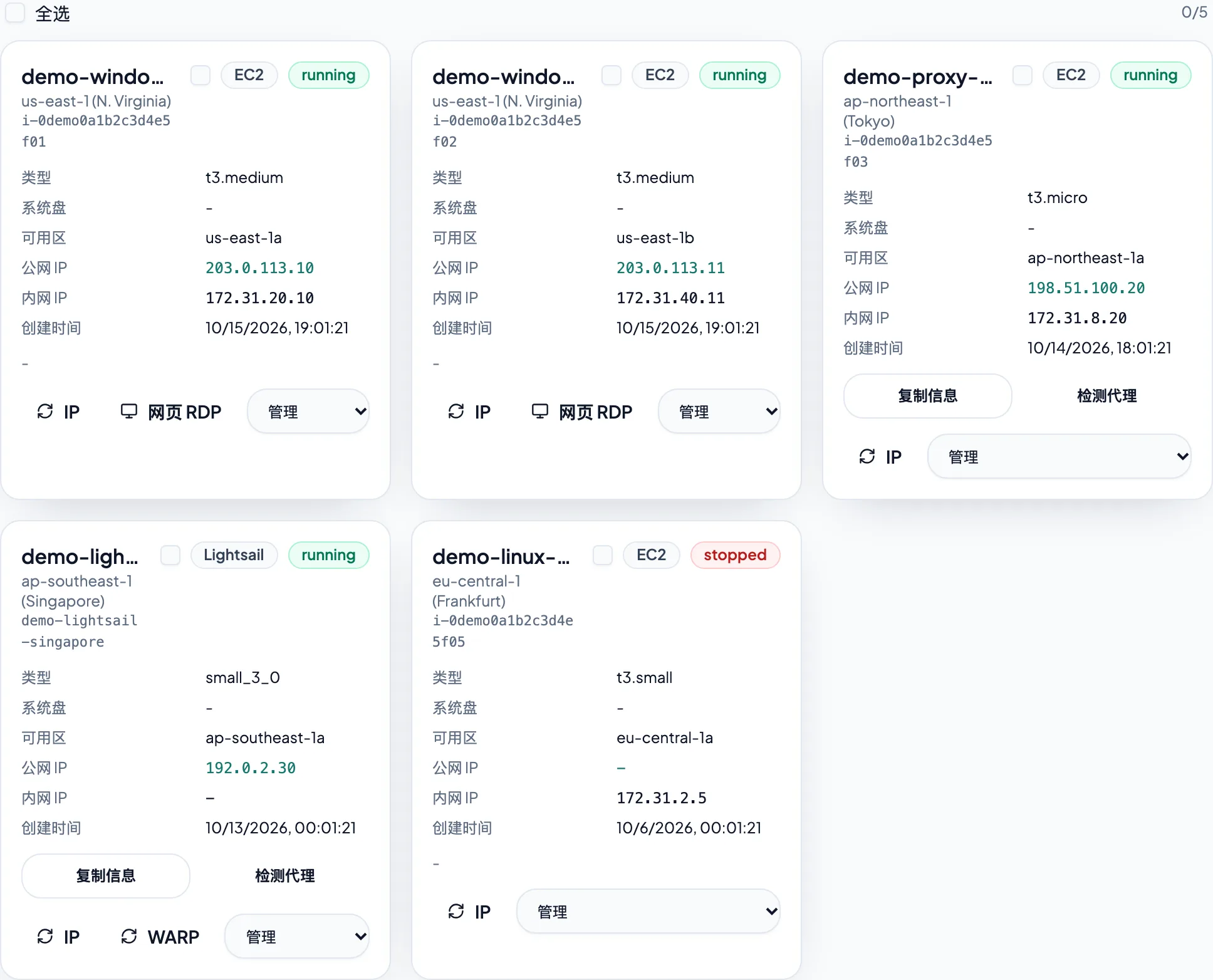Screen dimensions: 1213x980
Task: Click public IP 198.51.100.20
Action: pyautogui.click(x=1086, y=288)
